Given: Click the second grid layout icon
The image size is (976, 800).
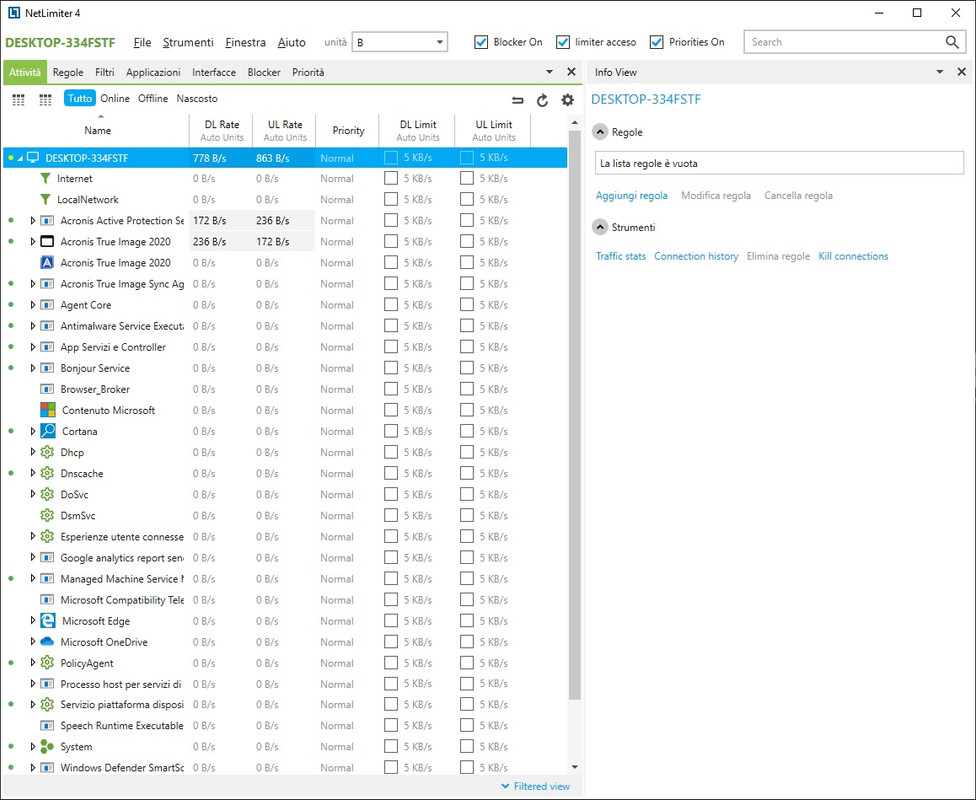Looking at the screenshot, I should coord(45,100).
